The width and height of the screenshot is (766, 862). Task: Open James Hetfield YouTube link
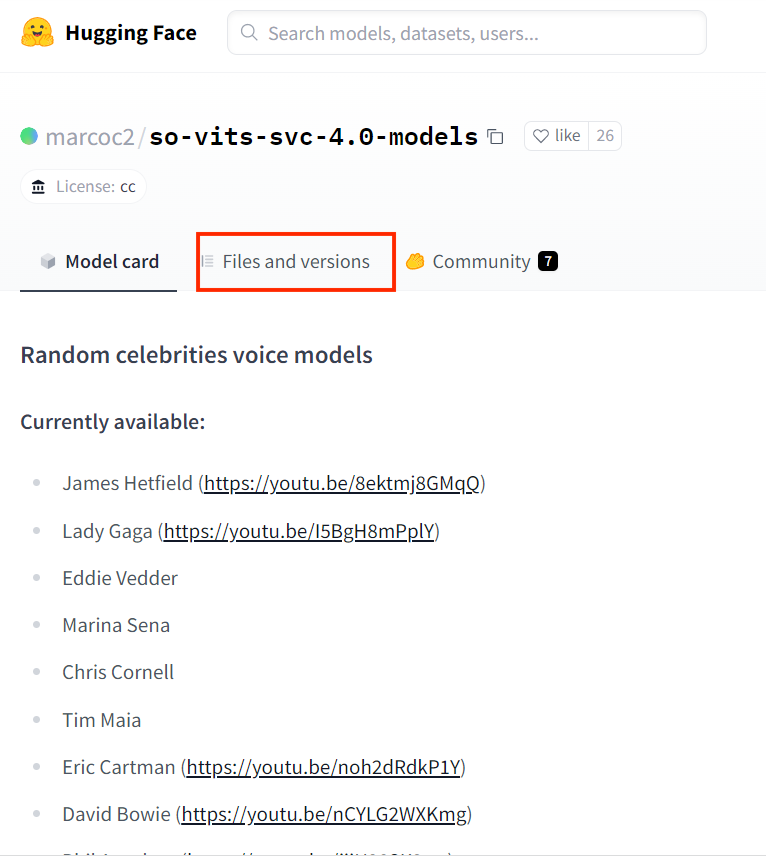tap(342, 484)
